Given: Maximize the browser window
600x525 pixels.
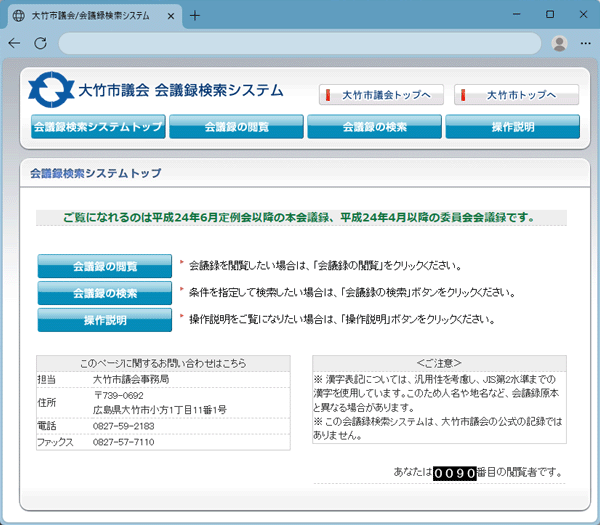Looking at the screenshot, I should 550,15.
